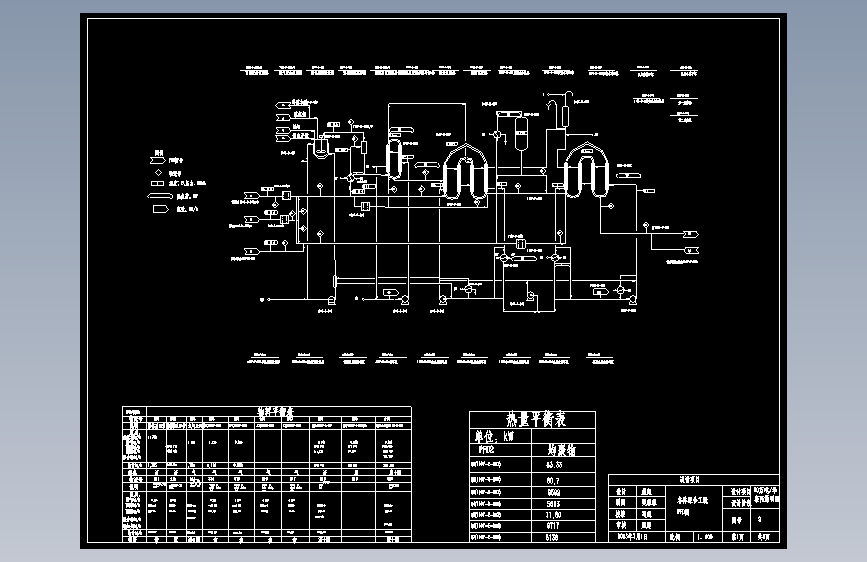The width and height of the screenshot is (867, 562).
Task: Select the PFD drawing name cell in the title block
Action: (693, 508)
